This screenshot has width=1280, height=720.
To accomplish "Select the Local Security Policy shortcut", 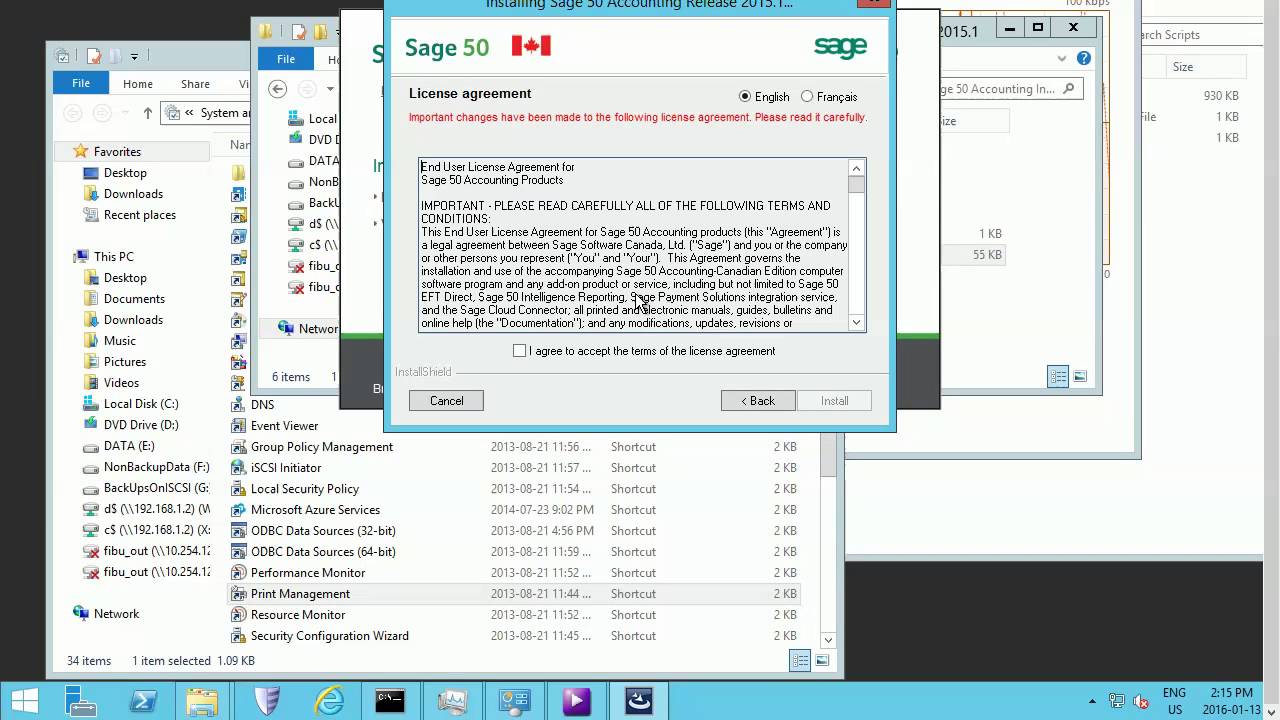I will point(305,489).
